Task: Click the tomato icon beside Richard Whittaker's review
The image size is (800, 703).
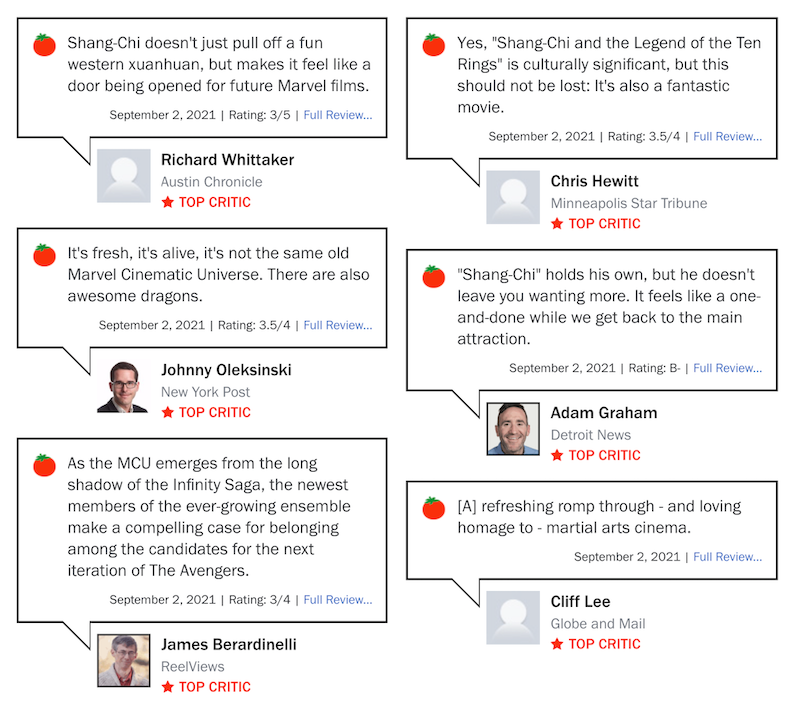Action: point(44,44)
